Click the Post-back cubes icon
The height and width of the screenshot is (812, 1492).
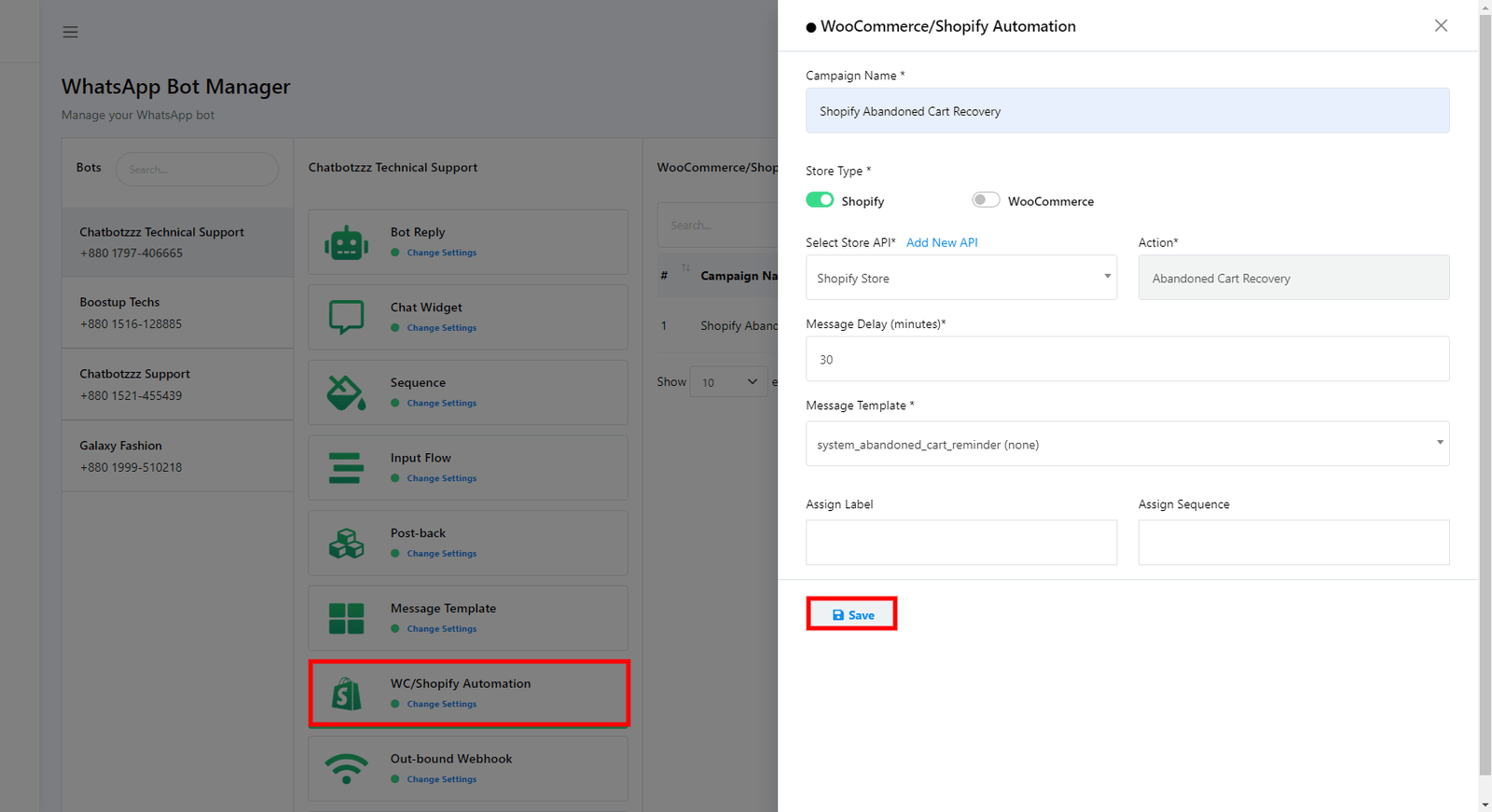point(346,543)
